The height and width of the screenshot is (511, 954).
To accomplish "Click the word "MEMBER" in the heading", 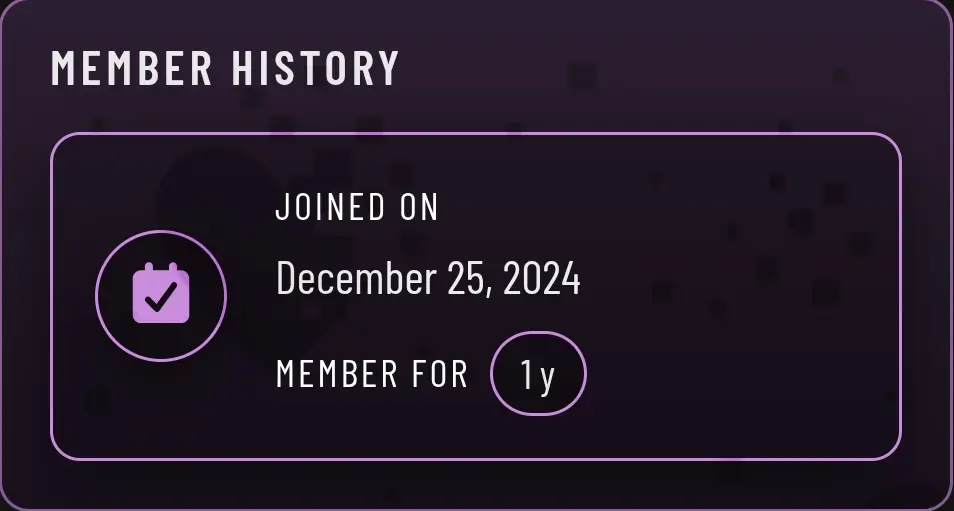I will (x=132, y=68).
